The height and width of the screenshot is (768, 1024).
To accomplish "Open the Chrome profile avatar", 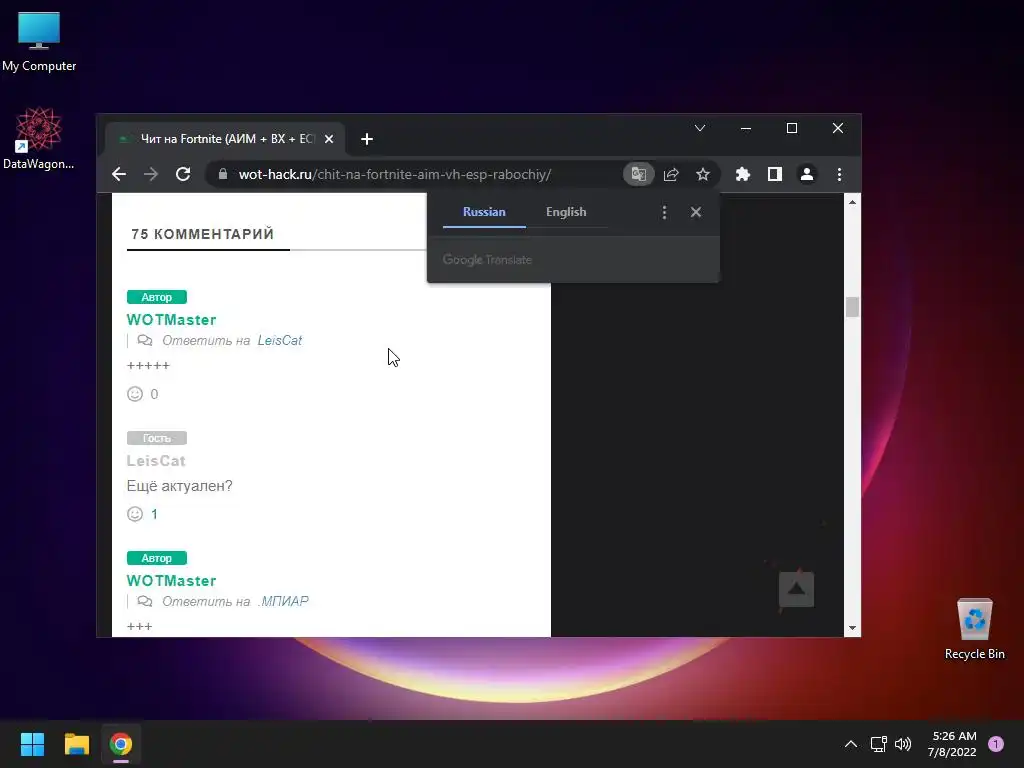I will [807, 174].
